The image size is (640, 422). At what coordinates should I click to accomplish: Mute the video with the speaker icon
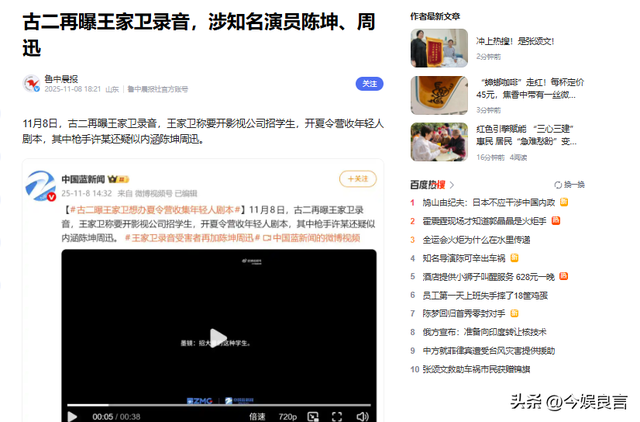click(362, 417)
